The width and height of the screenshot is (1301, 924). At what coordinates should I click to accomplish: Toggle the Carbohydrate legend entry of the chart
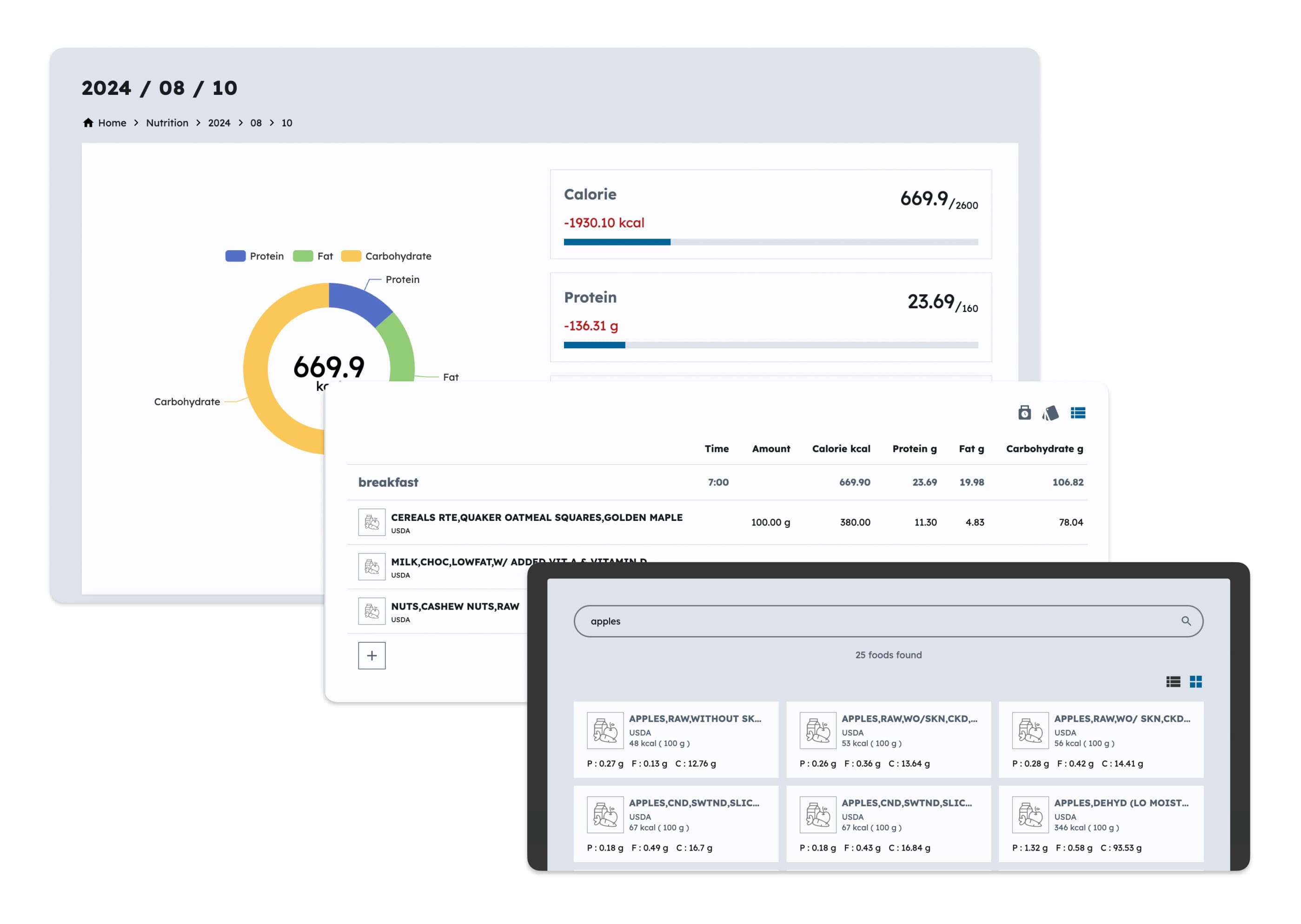(x=386, y=256)
